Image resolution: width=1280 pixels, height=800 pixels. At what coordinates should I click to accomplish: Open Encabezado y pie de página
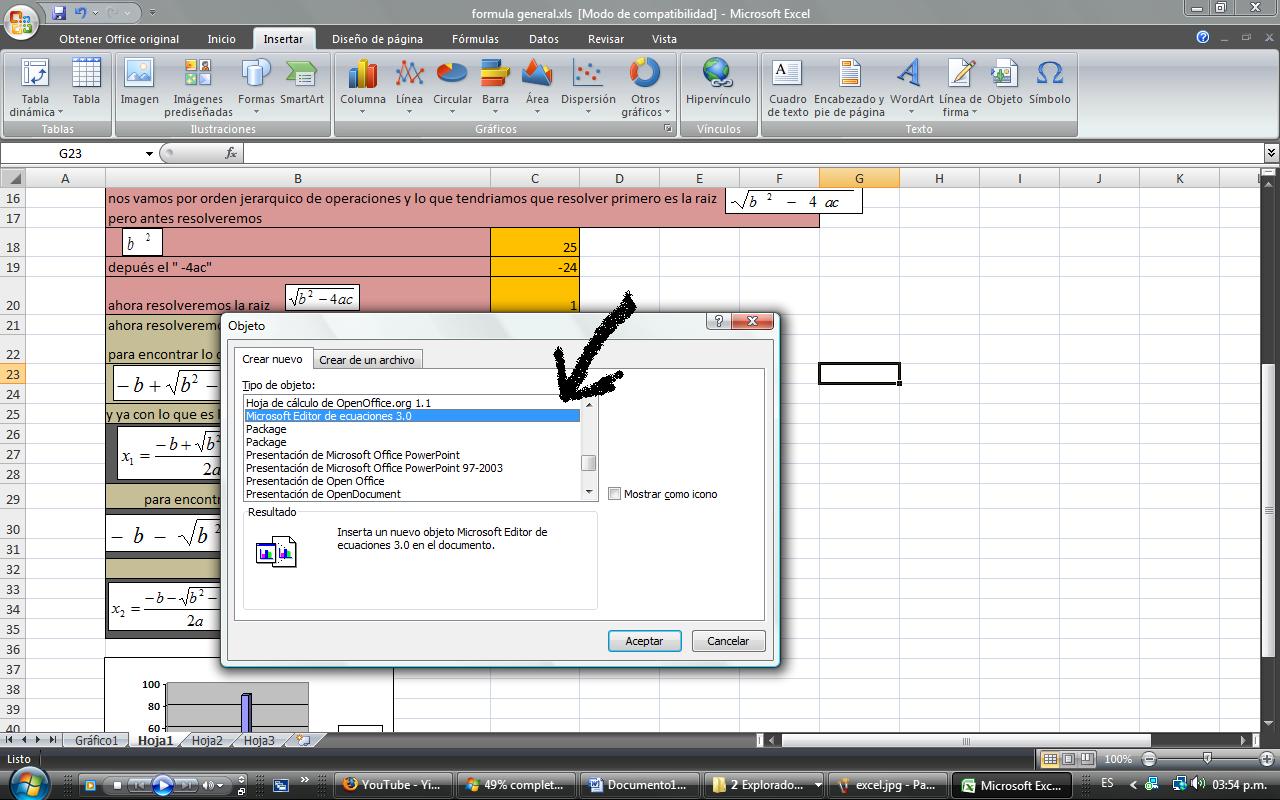849,87
